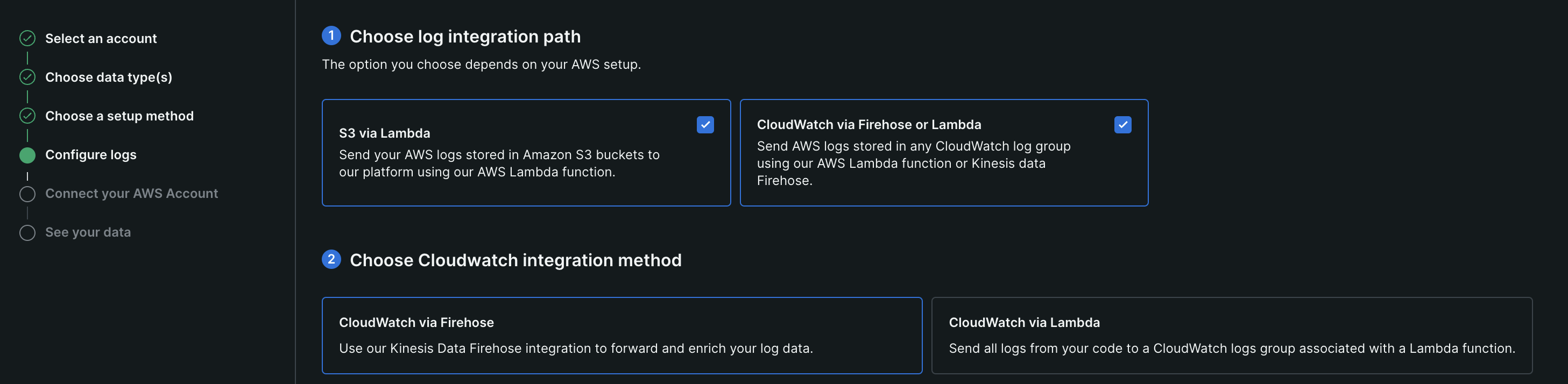Open the Choose data type(s) step
Viewport: 1568px width, 384px height.
108,77
